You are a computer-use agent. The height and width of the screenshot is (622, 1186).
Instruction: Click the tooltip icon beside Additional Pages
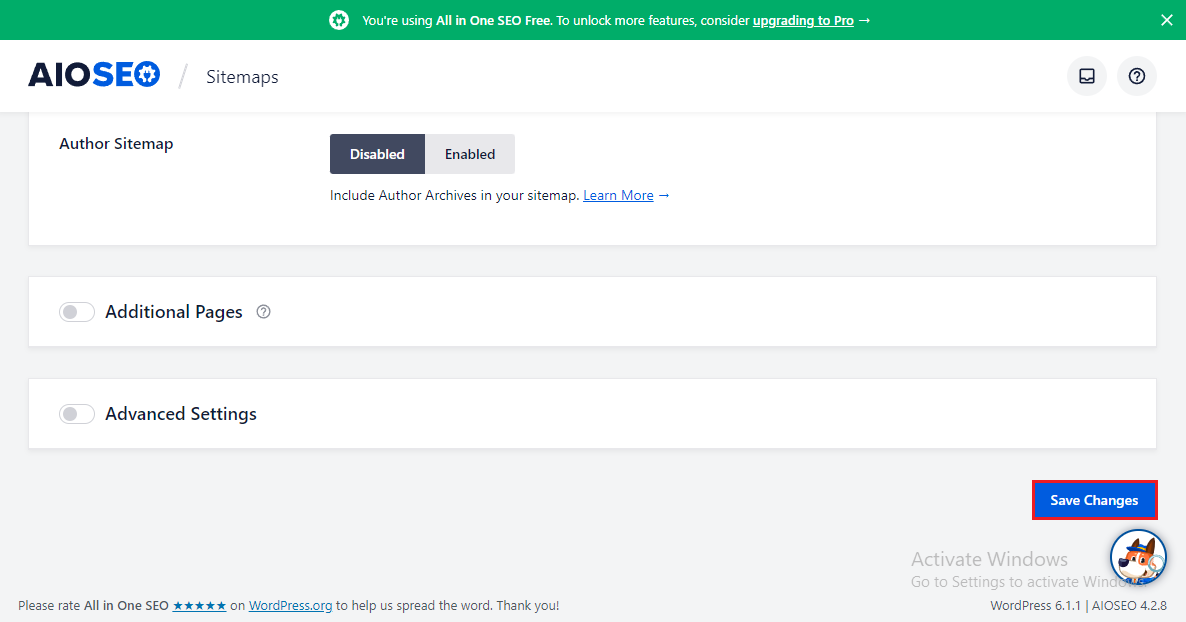[263, 312]
